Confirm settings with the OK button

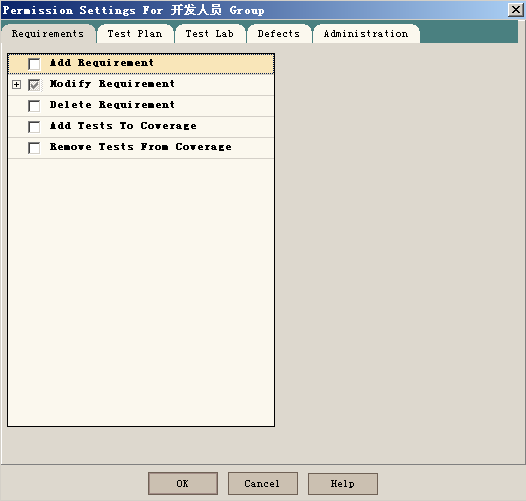183,484
